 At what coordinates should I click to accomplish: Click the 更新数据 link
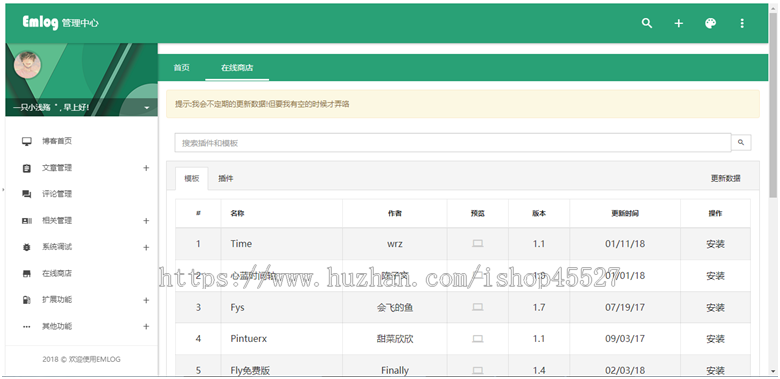pos(725,179)
